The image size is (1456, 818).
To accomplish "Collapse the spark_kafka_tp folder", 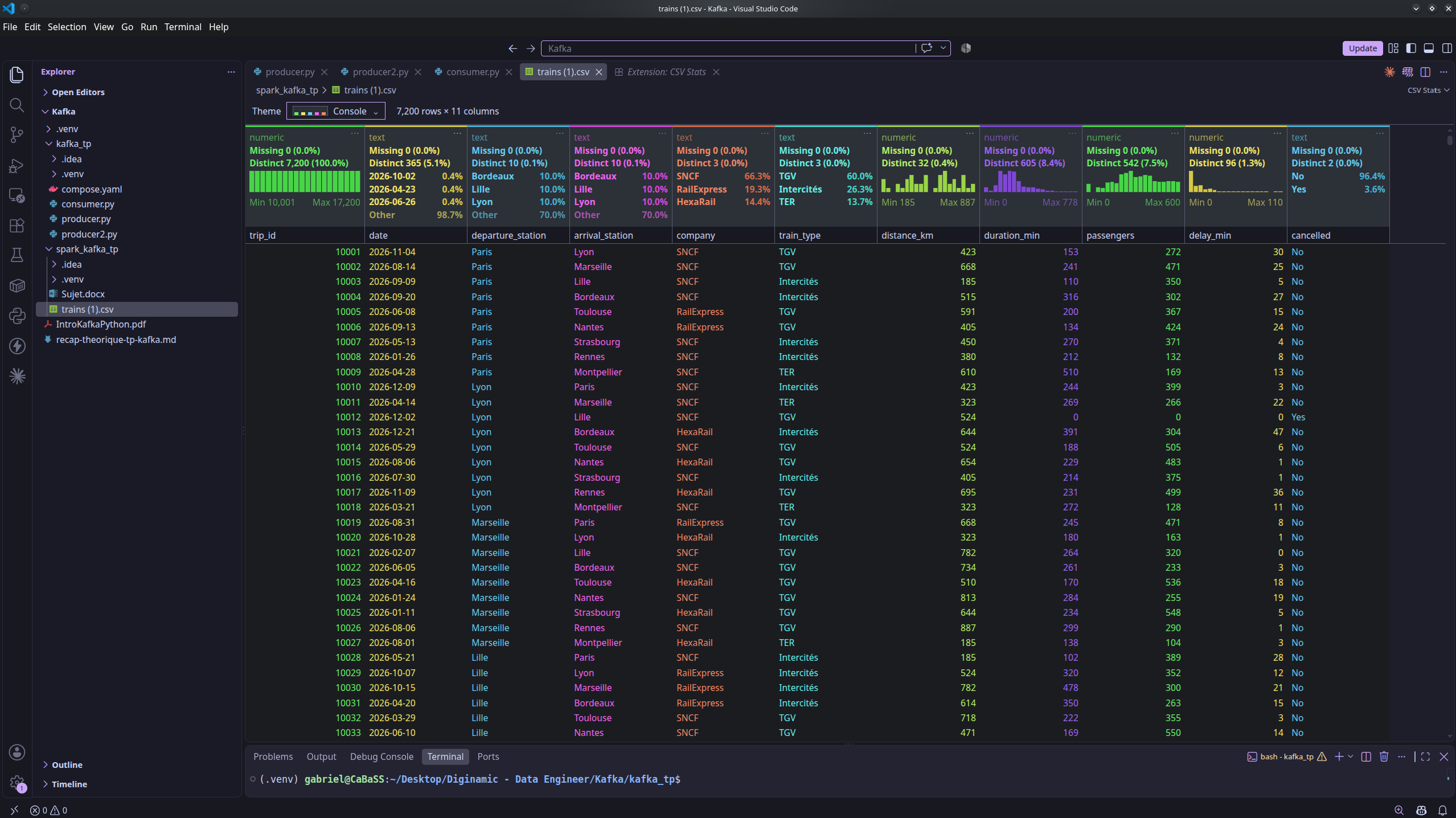I will [x=87, y=249].
